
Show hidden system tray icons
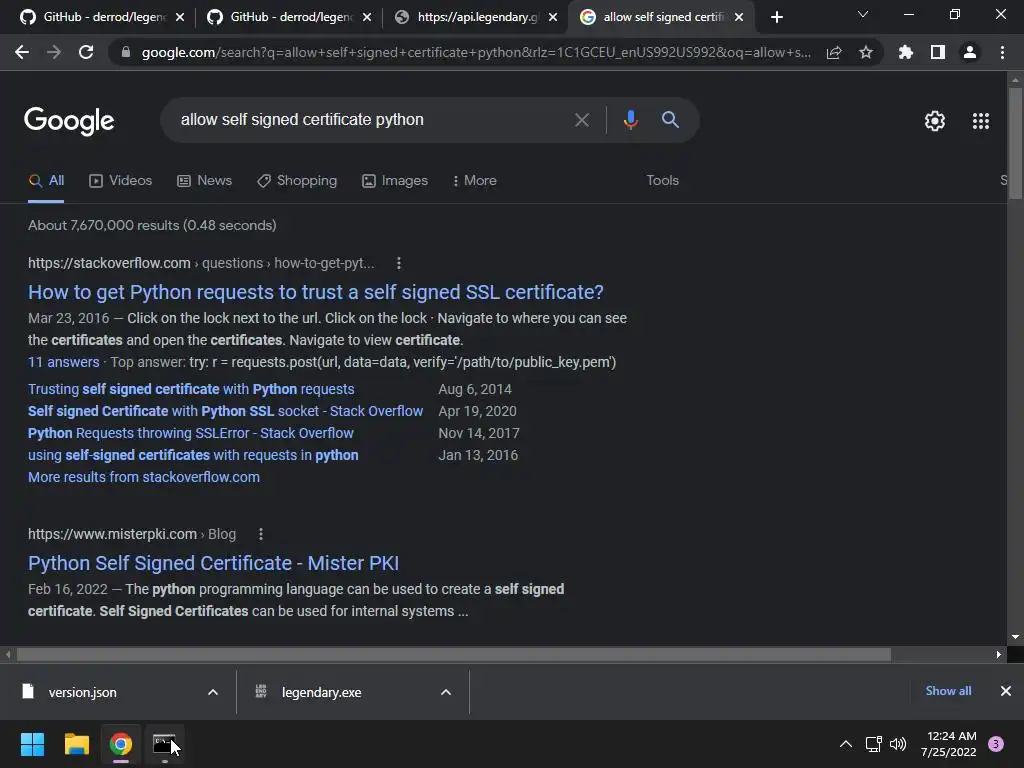[x=846, y=744]
